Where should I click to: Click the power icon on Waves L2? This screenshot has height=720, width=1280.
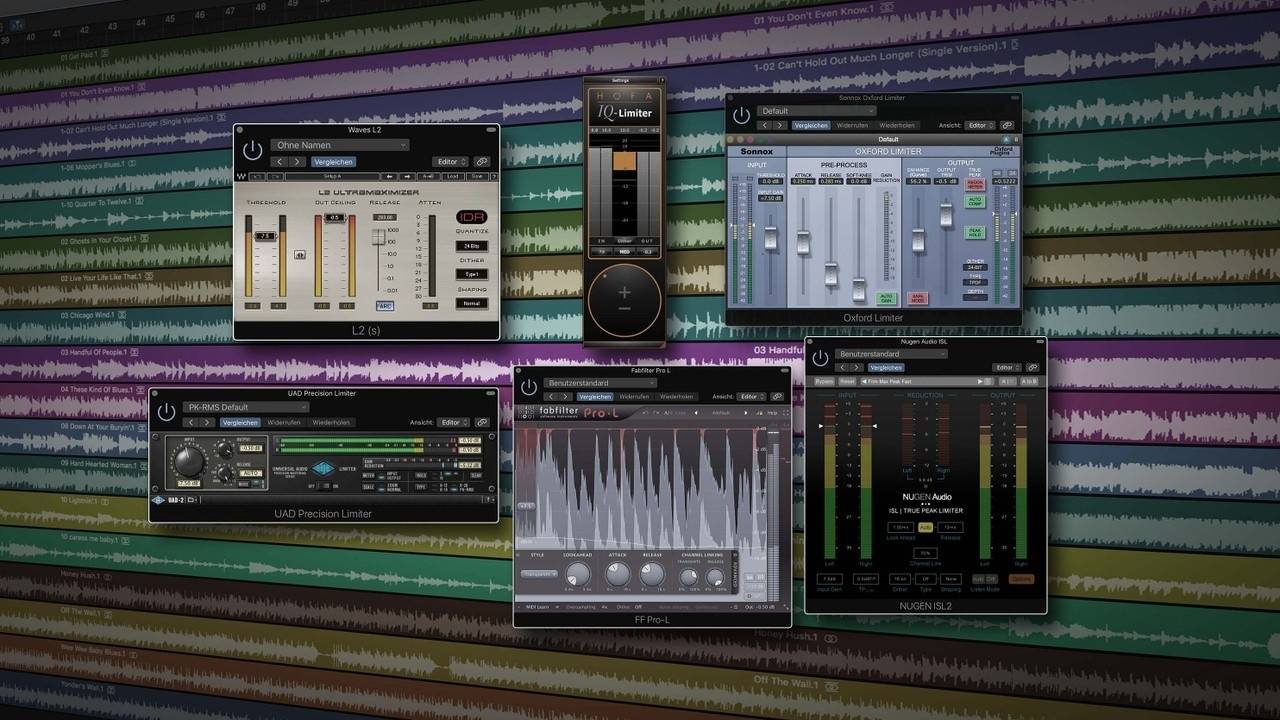click(252, 147)
